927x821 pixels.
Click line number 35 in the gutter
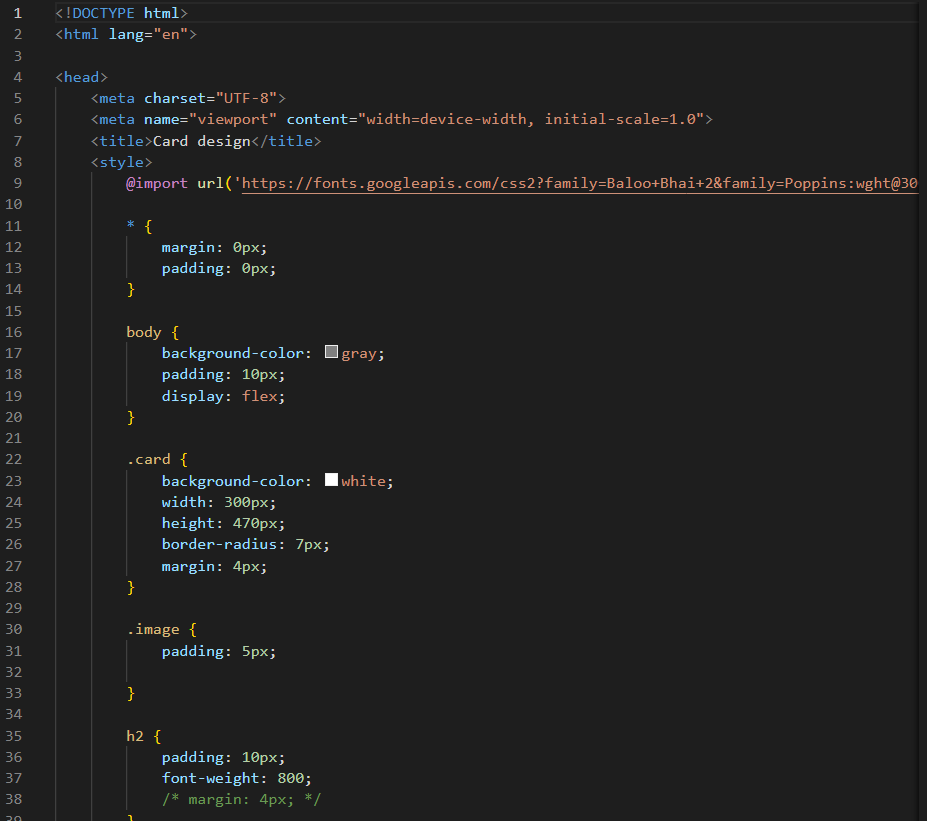14,736
